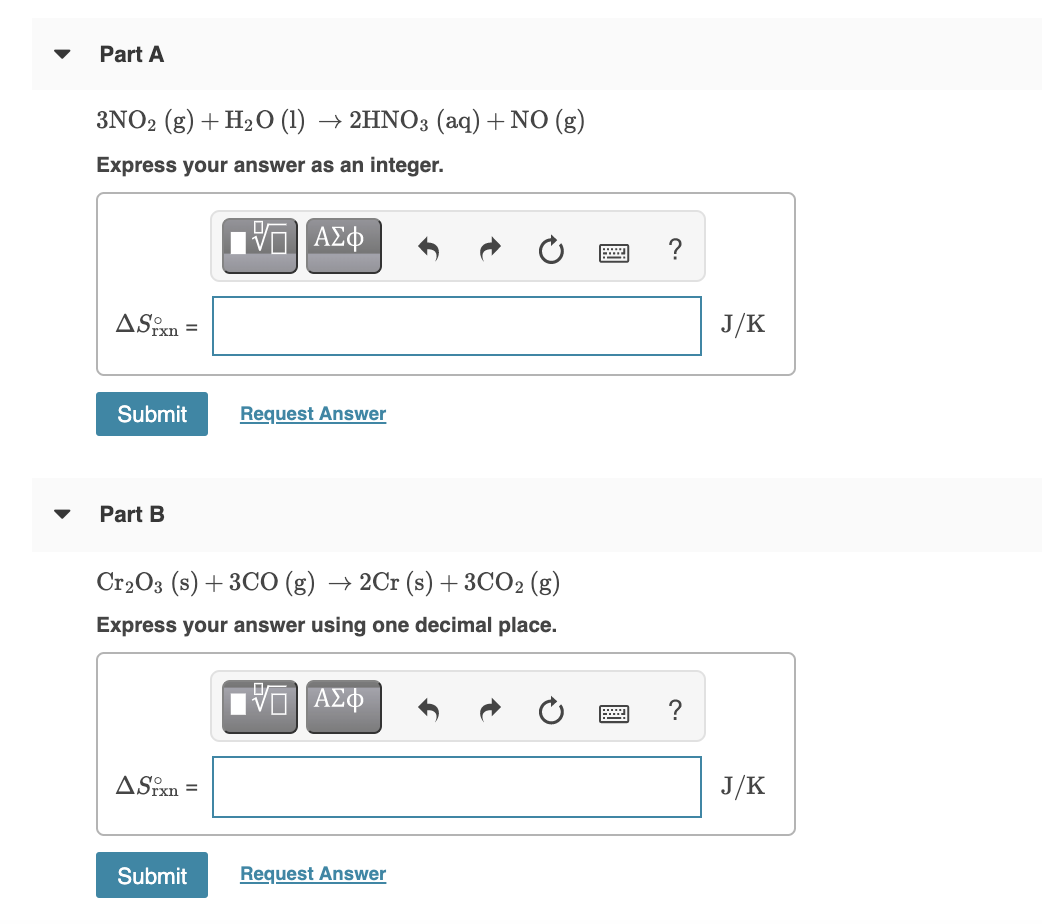Undo the last entry in Part B
The height and width of the screenshot is (924, 1042).
pyautogui.click(x=428, y=710)
